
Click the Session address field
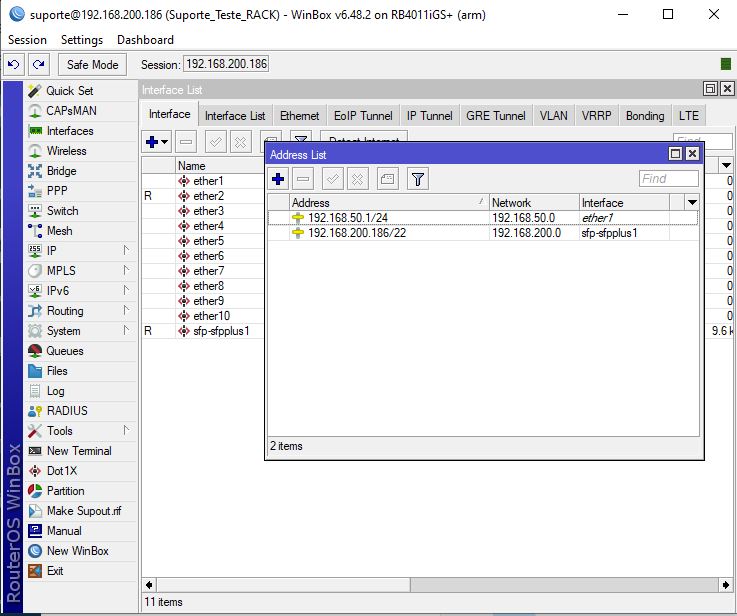[226, 64]
